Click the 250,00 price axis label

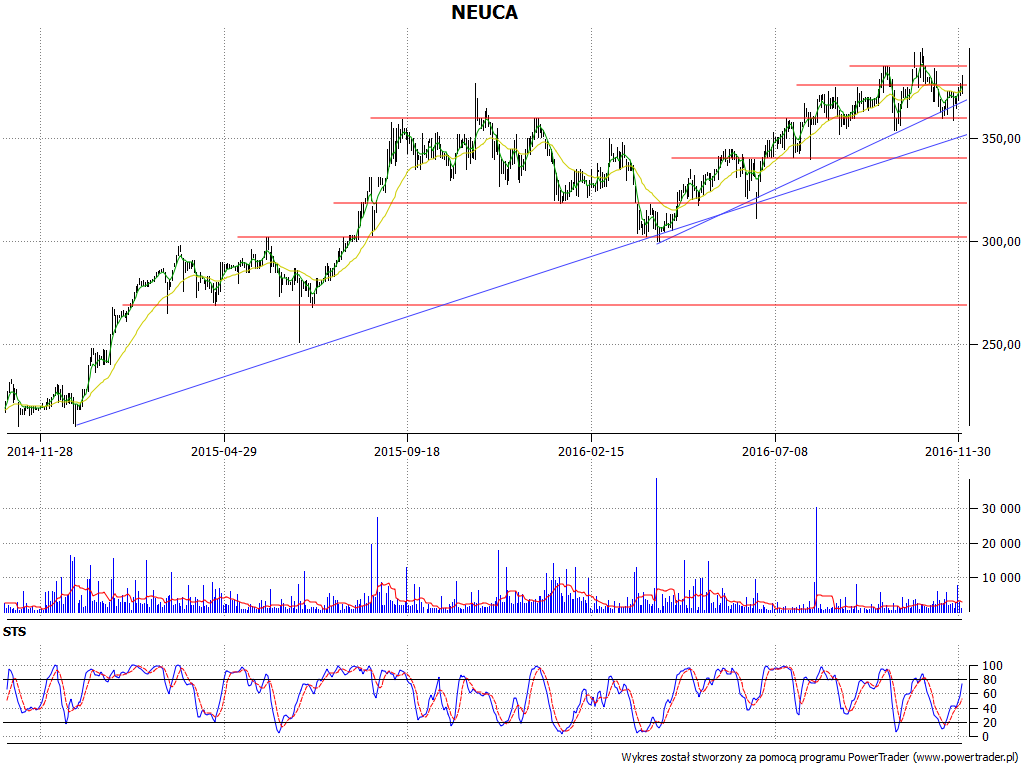tap(999, 345)
